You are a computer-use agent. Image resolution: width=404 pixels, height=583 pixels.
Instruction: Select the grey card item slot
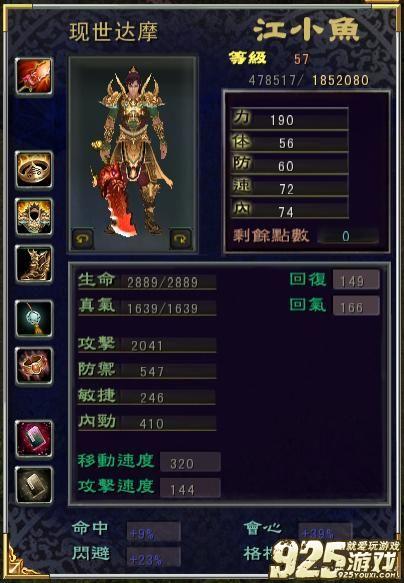click(34, 485)
